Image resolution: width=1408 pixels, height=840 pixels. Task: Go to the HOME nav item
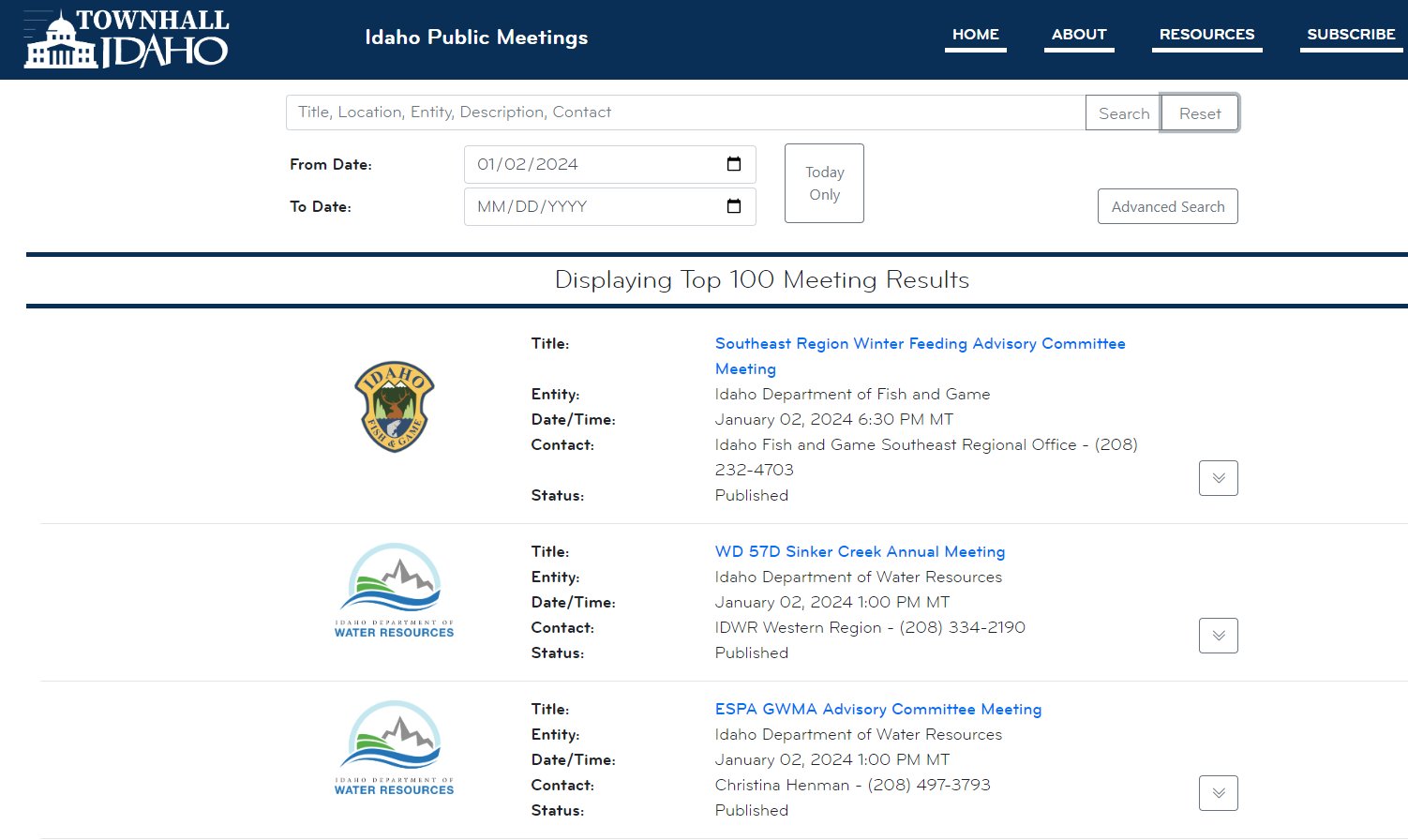[976, 35]
